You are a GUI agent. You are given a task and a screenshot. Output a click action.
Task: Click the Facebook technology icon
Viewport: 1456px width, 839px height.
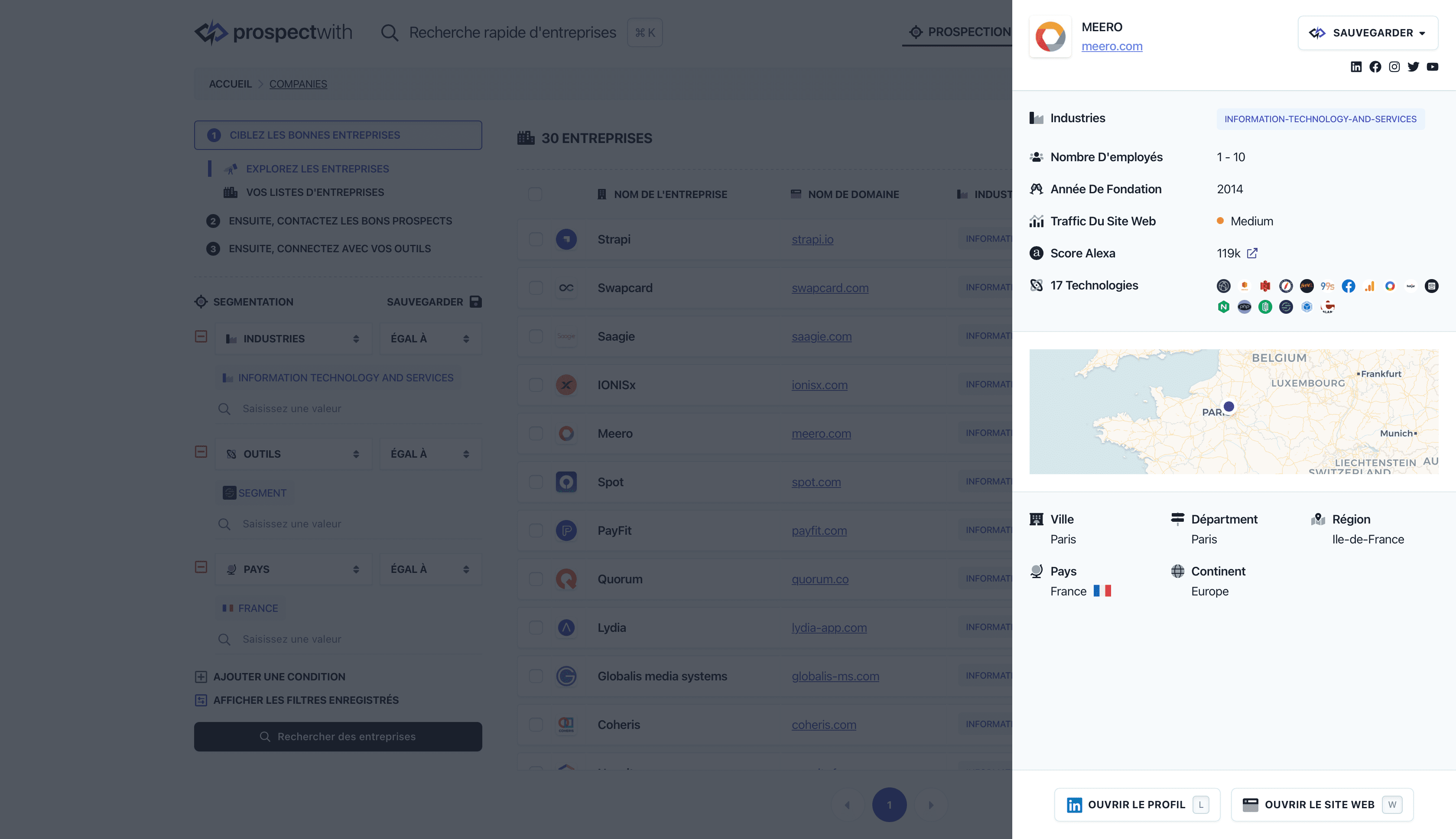1348,286
